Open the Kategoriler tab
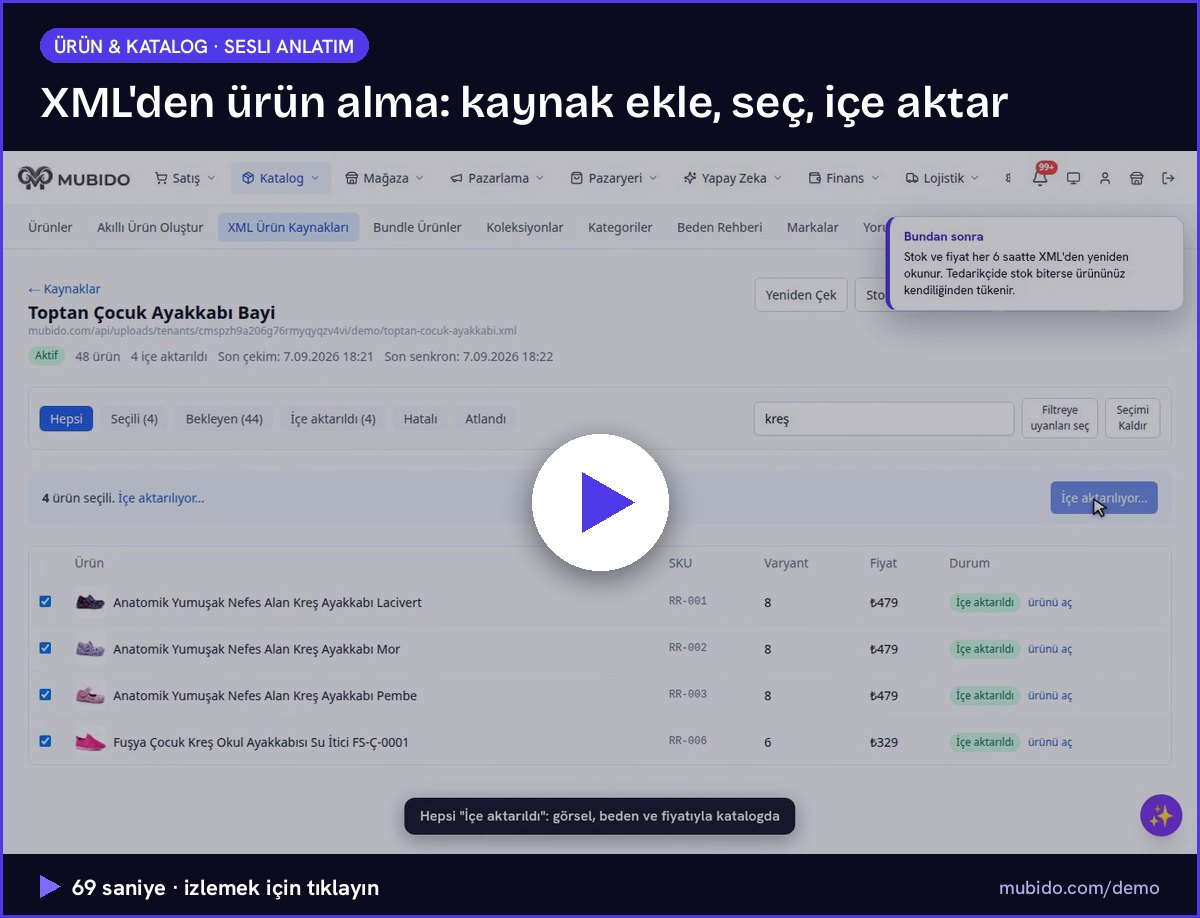The width and height of the screenshot is (1200, 918). 620,227
